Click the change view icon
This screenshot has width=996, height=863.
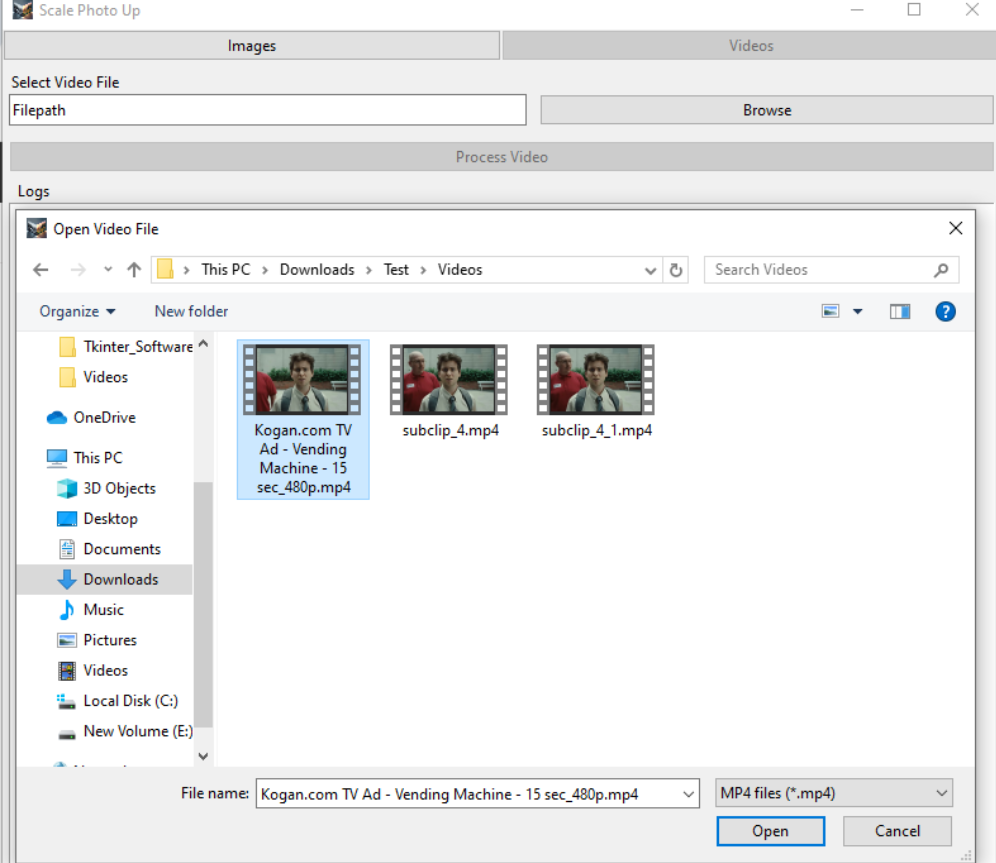pos(831,312)
